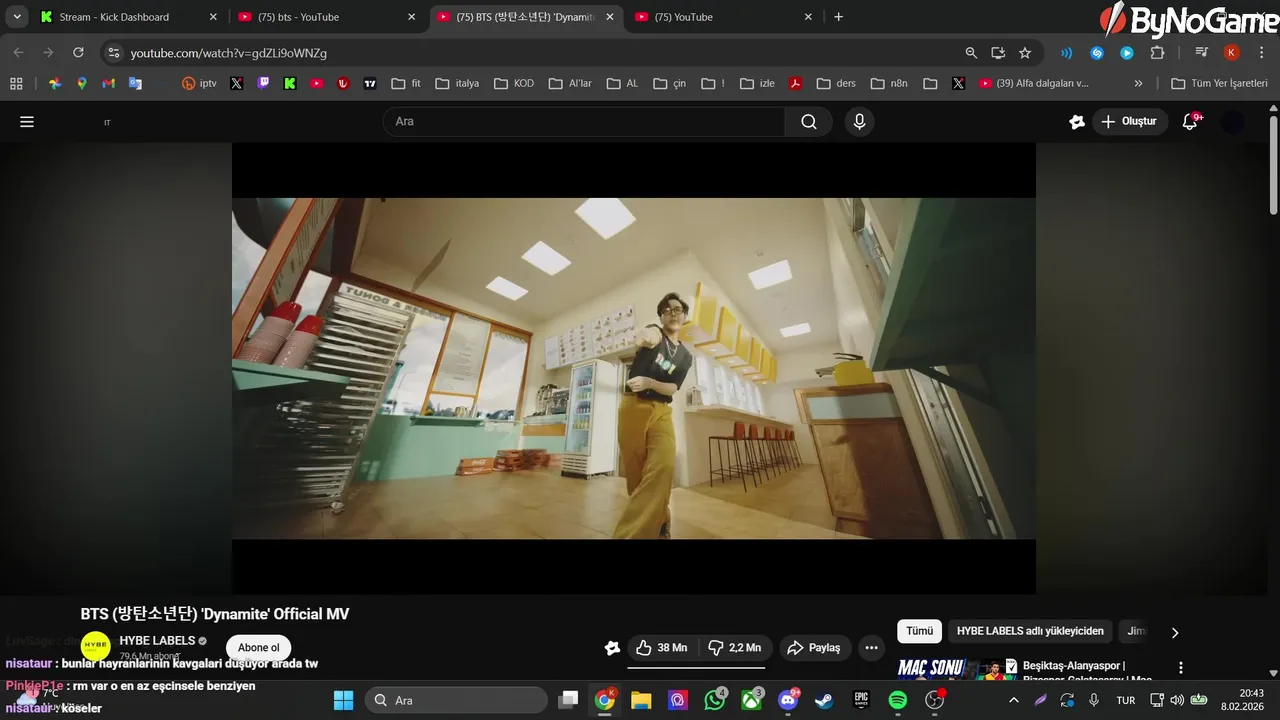The height and width of the screenshot is (720, 1280).
Task: Open the 'iptv' bookmark
Action: pyautogui.click(x=199, y=84)
